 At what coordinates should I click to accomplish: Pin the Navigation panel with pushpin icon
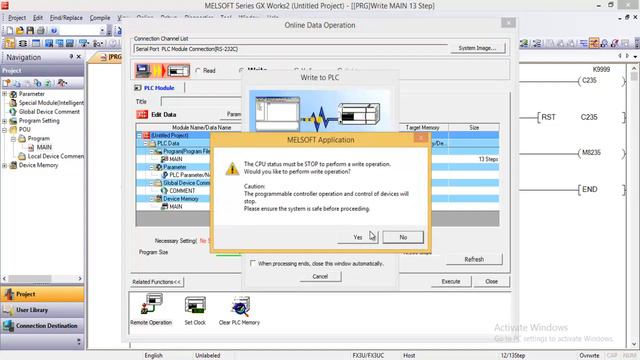71,57
